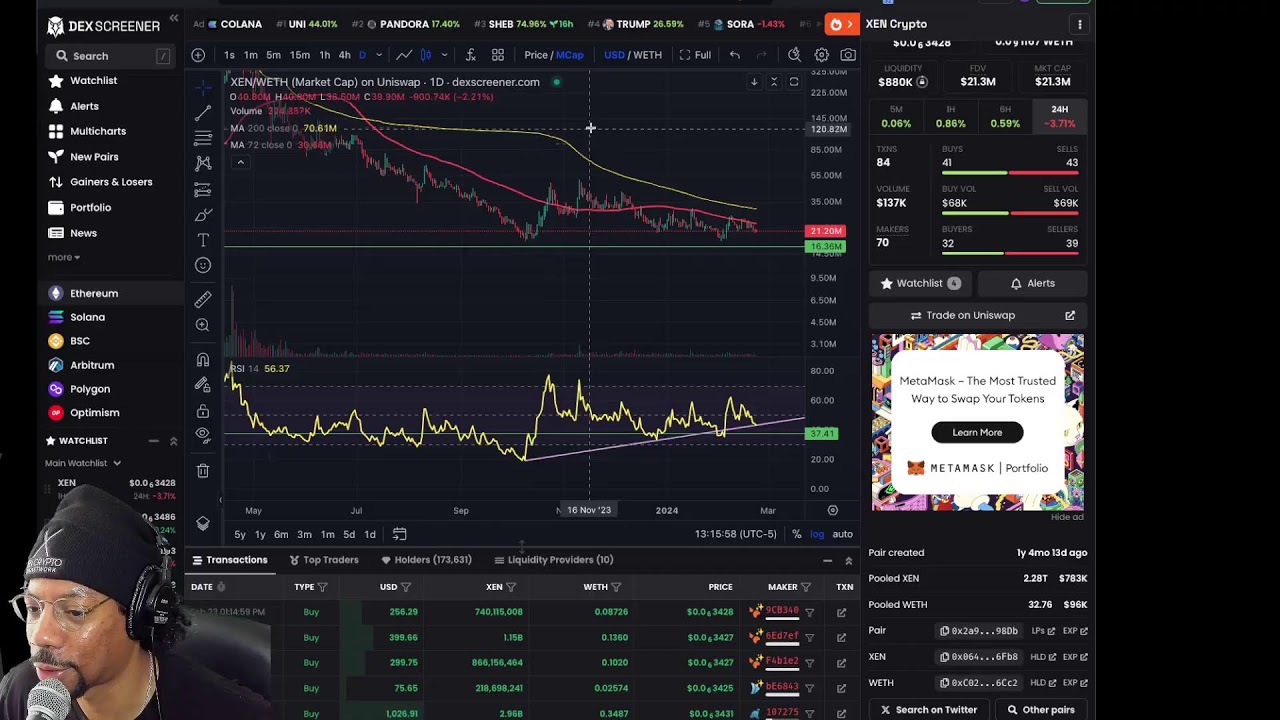Open the indicators fx menu
Image resolution: width=1280 pixels, height=720 pixels.
tap(470, 55)
